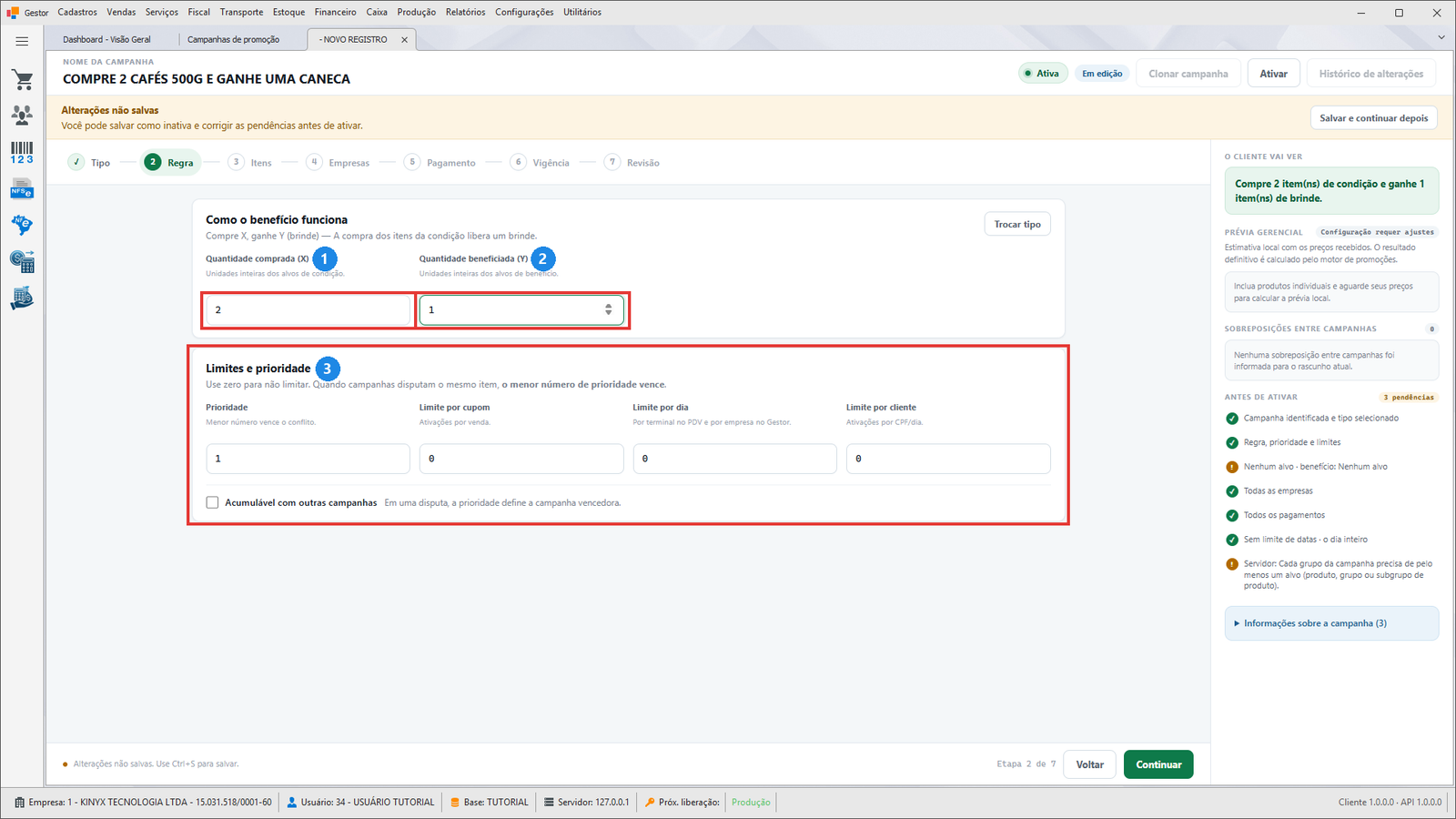The height and width of the screenshot is (819, 1456).
Task: Click the key icon beside Próx. liberação
Action: pos(650,803)
